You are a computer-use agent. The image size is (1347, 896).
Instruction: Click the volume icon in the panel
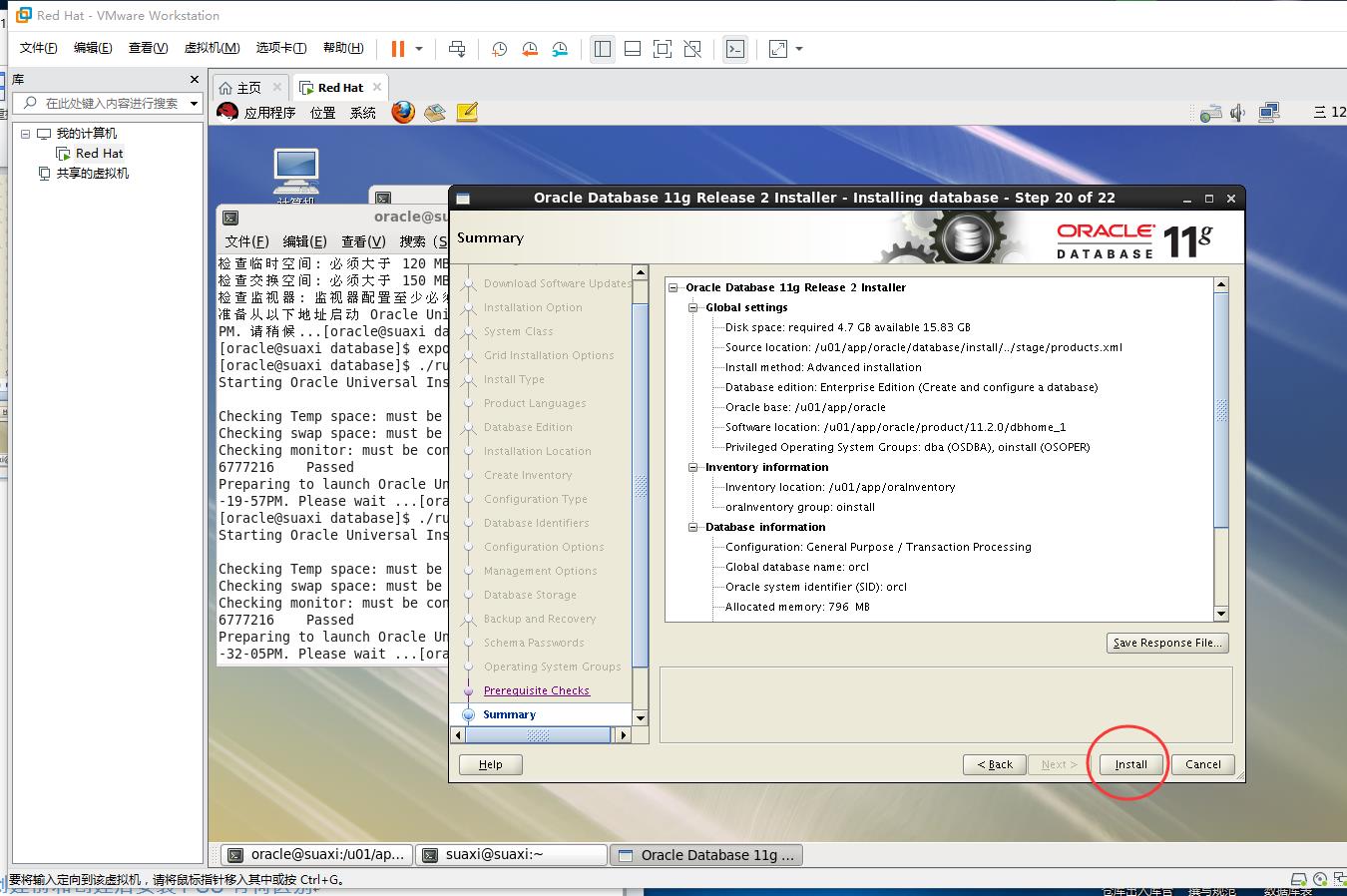1238,113
